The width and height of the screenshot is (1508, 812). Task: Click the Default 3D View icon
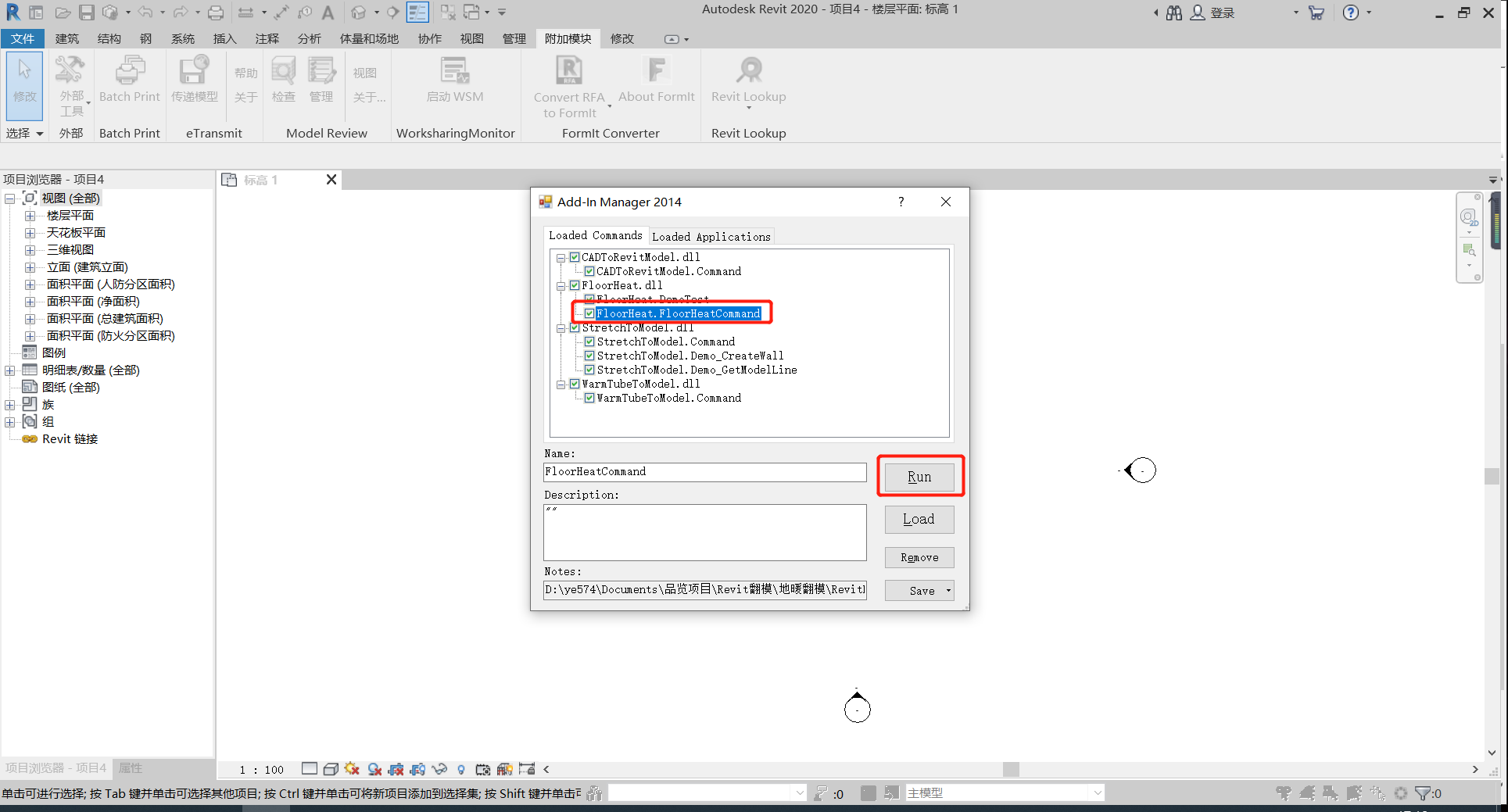click(x=359, y=13)
